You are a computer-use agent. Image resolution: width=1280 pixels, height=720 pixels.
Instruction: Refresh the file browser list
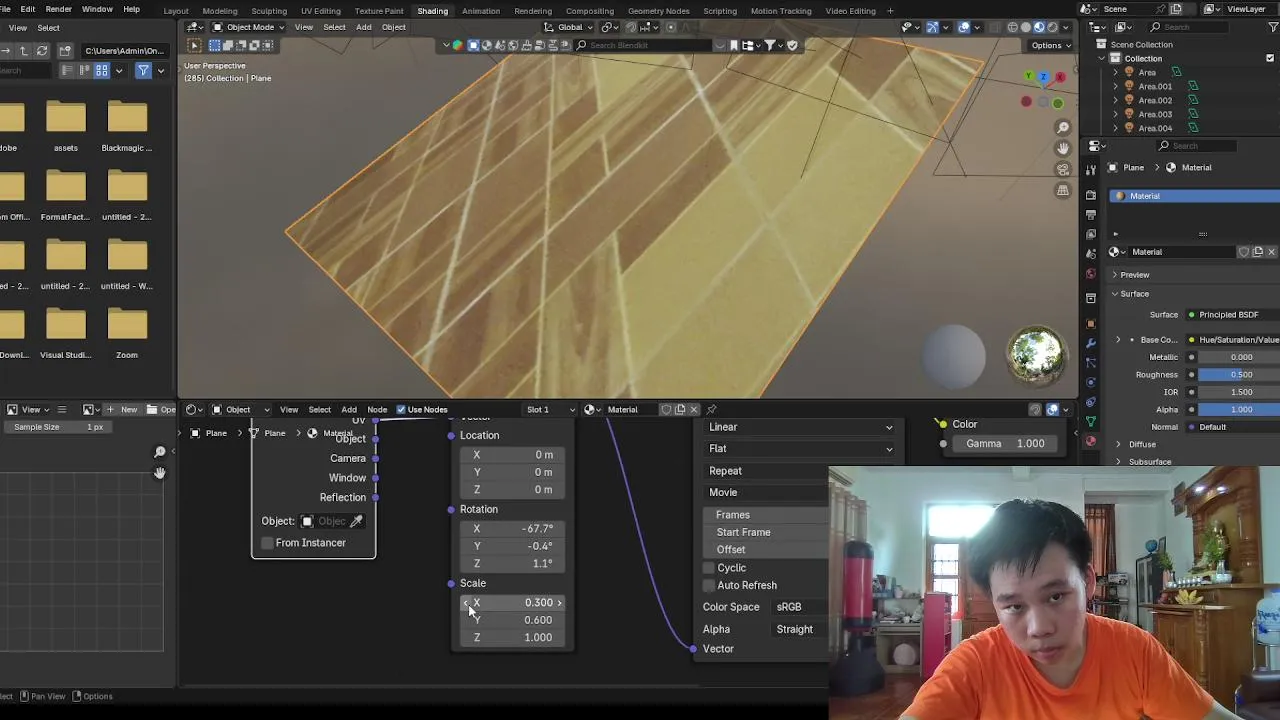(42, 50)
